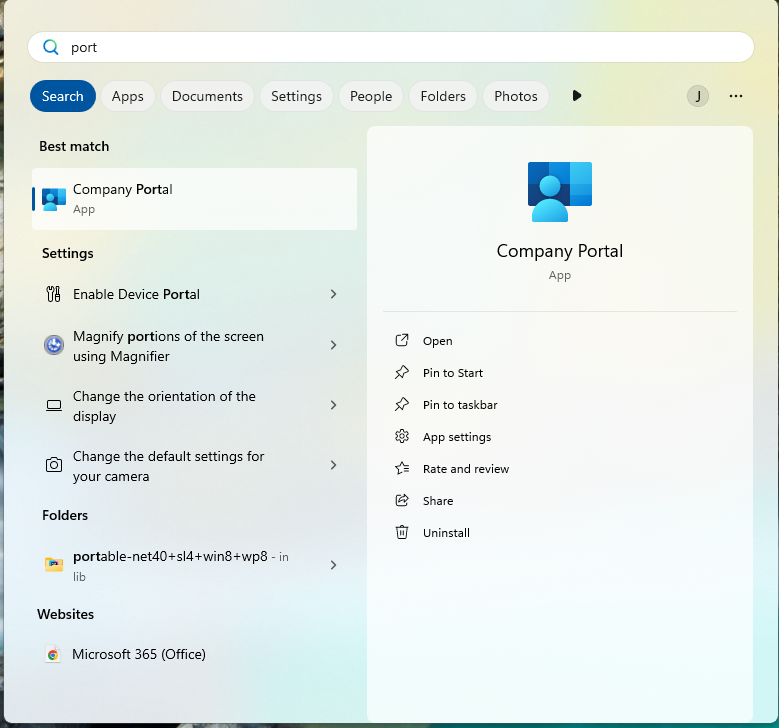Click the display icon for orientation setting
Screen dimensions: 779x728
click(x=54, y=405)
